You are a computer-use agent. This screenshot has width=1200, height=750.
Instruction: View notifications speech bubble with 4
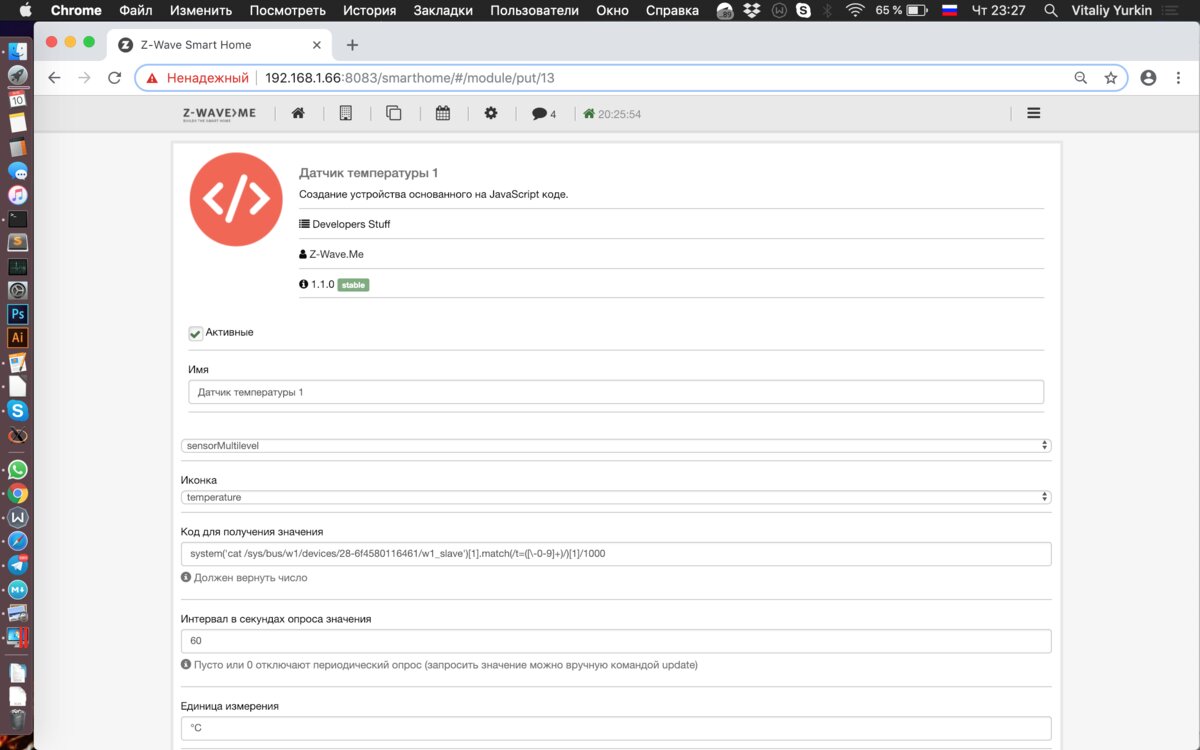[543, 114]
